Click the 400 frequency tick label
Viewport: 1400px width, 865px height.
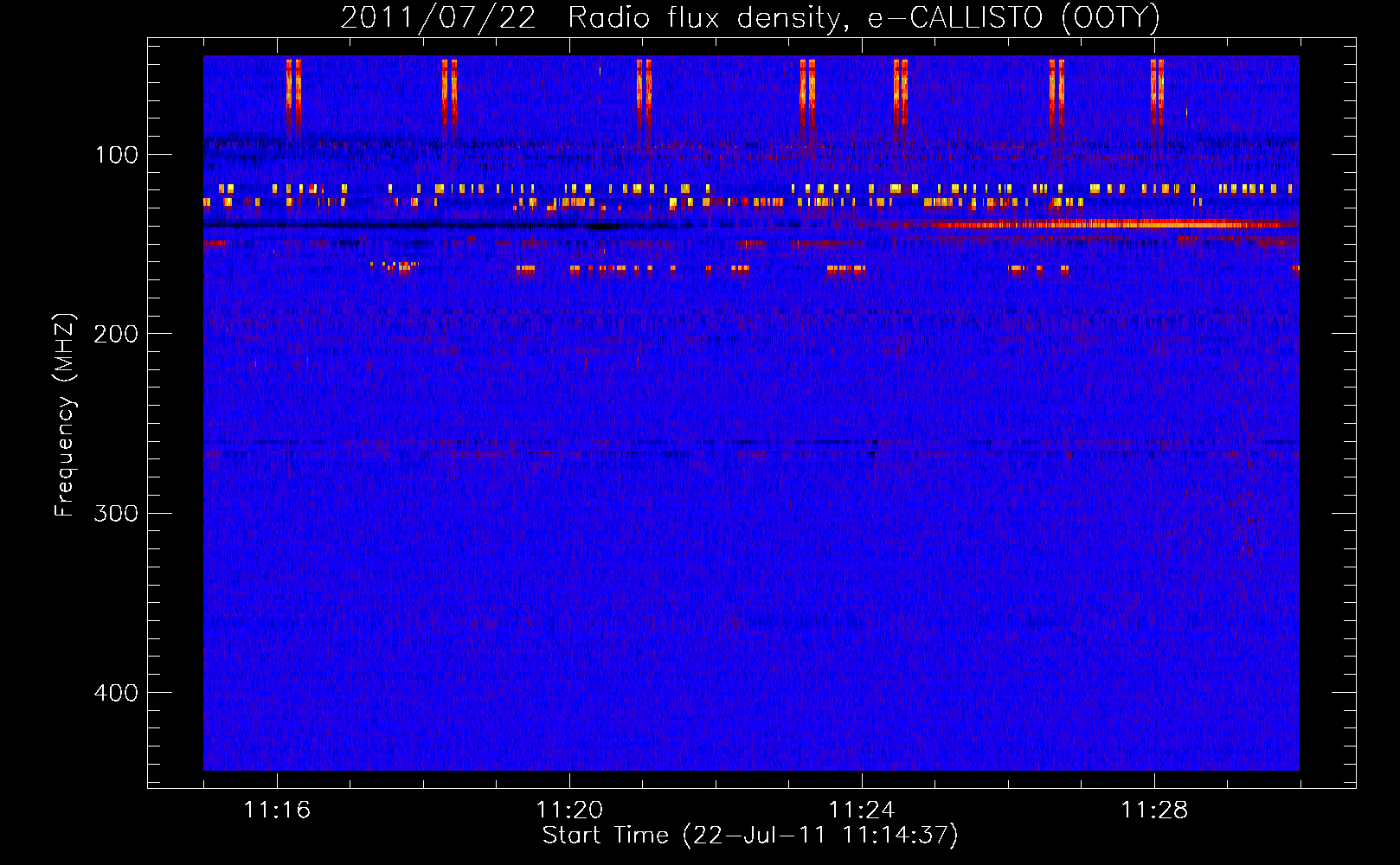point(116,693)
